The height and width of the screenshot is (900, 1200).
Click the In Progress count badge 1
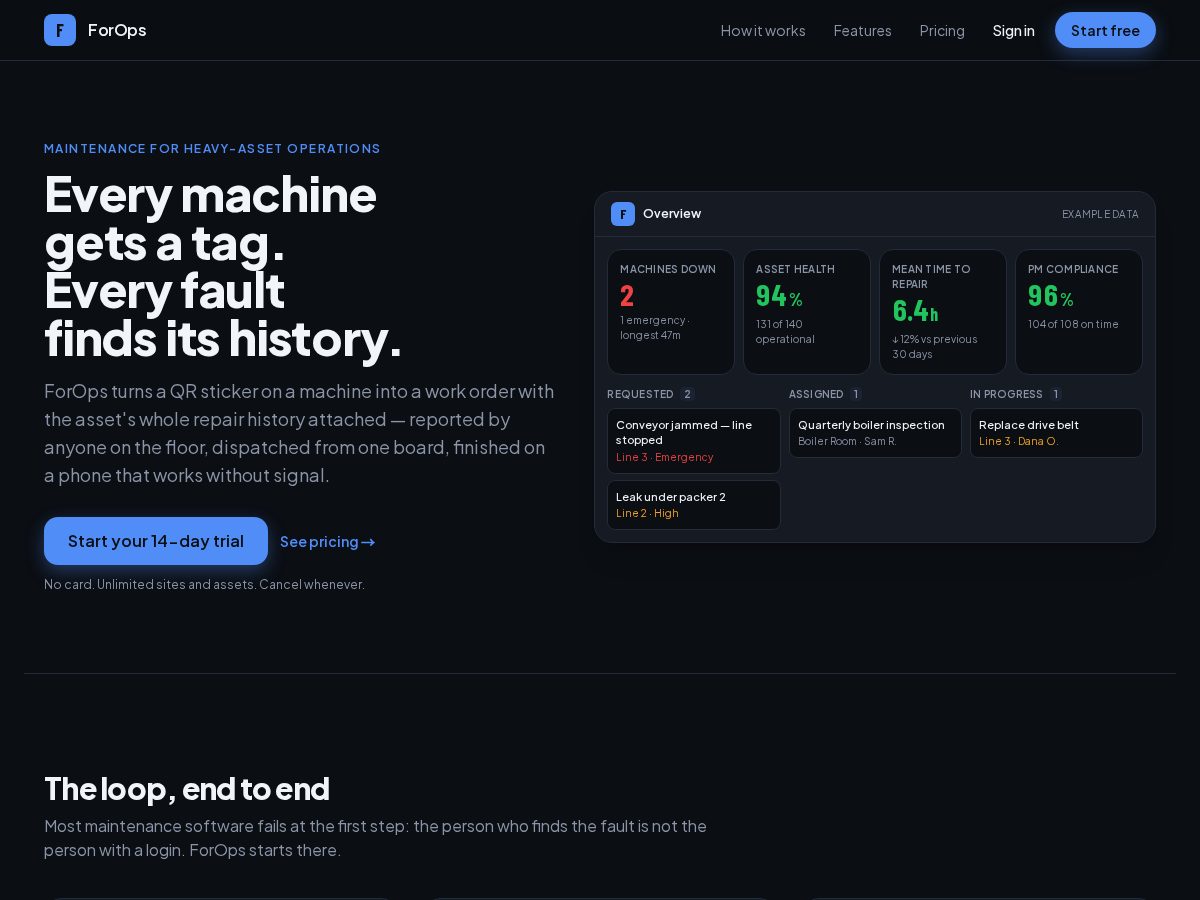pyautogui.click(x=1056, y=394)
